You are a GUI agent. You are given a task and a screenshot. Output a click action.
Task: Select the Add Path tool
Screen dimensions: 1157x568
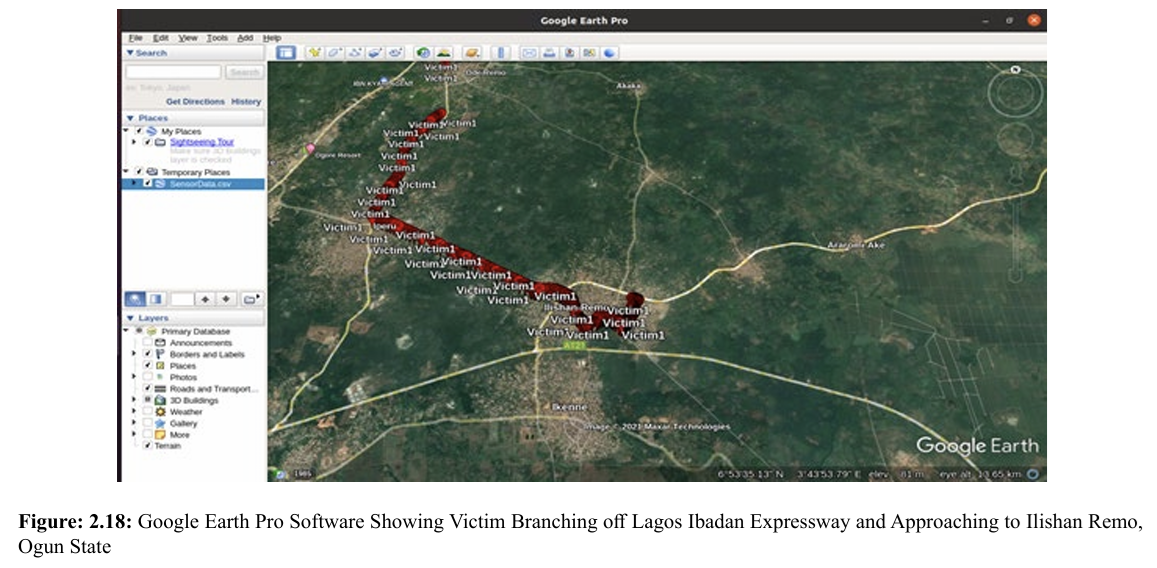coord(355,52)
